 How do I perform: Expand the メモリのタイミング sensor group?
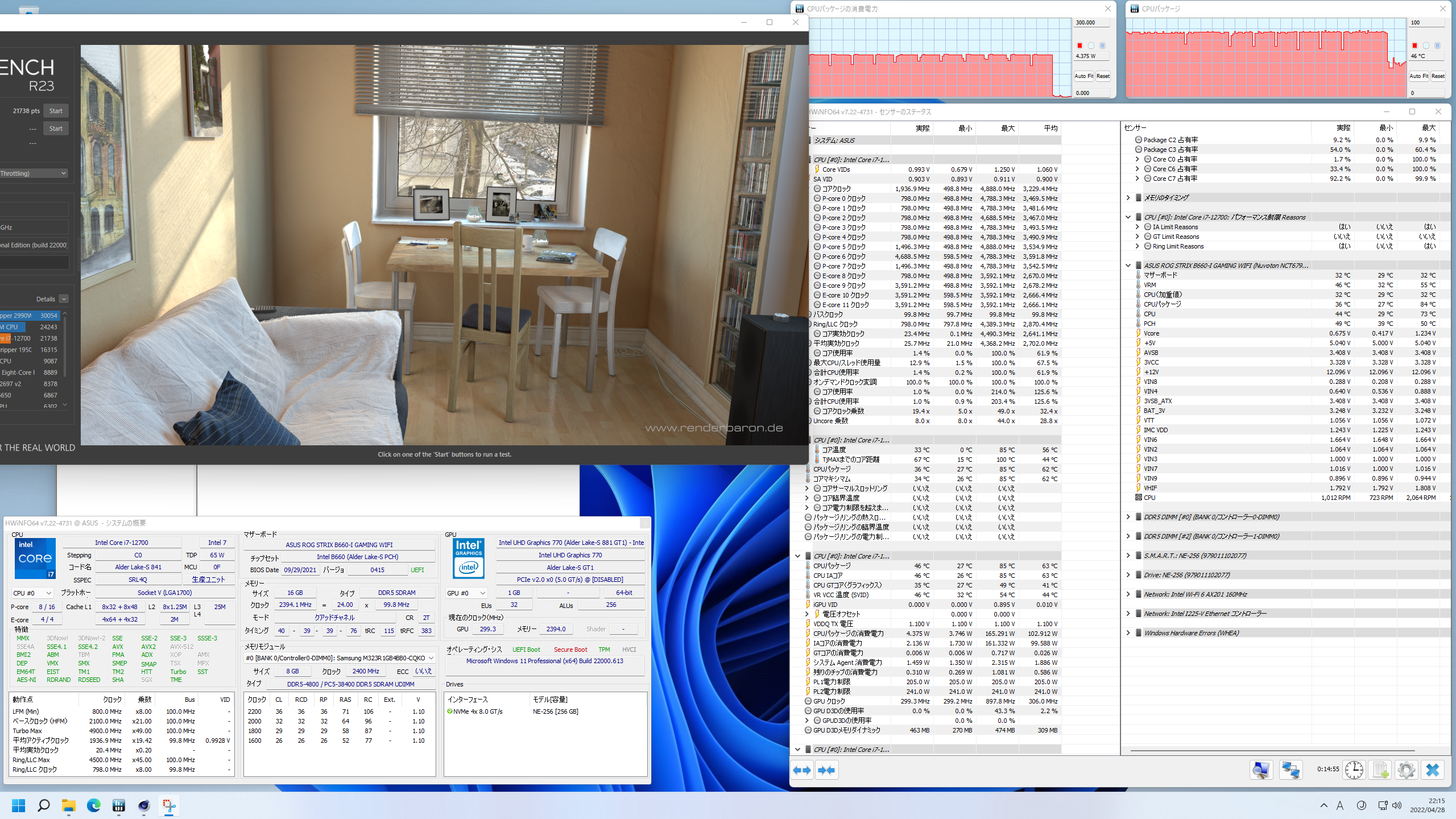tap(1128, 198)
